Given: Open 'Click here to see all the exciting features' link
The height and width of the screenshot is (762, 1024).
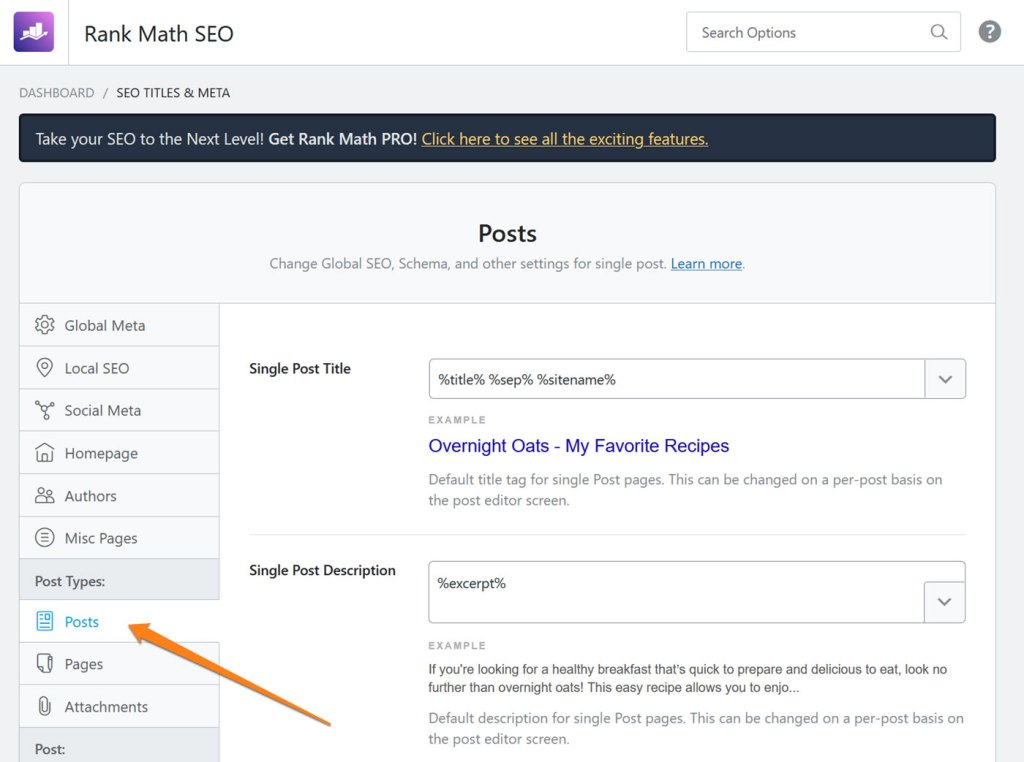Looking at the screenshot, I should 565,139.
